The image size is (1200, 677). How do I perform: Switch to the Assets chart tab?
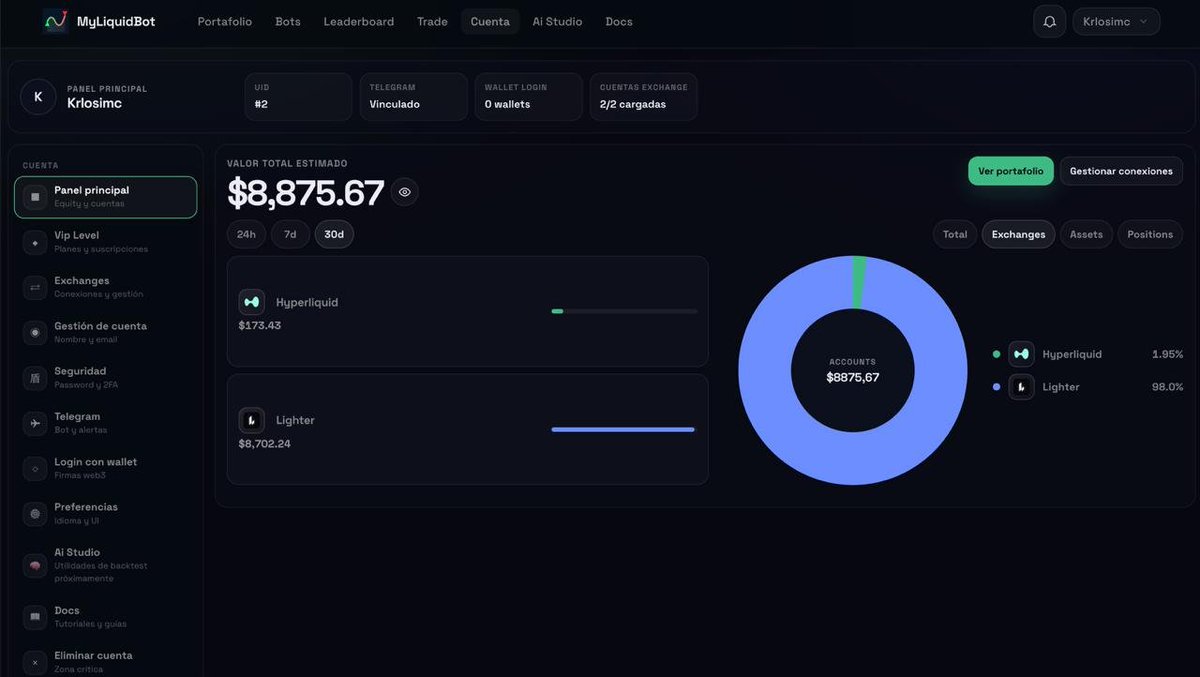[x=1086, y=234]
